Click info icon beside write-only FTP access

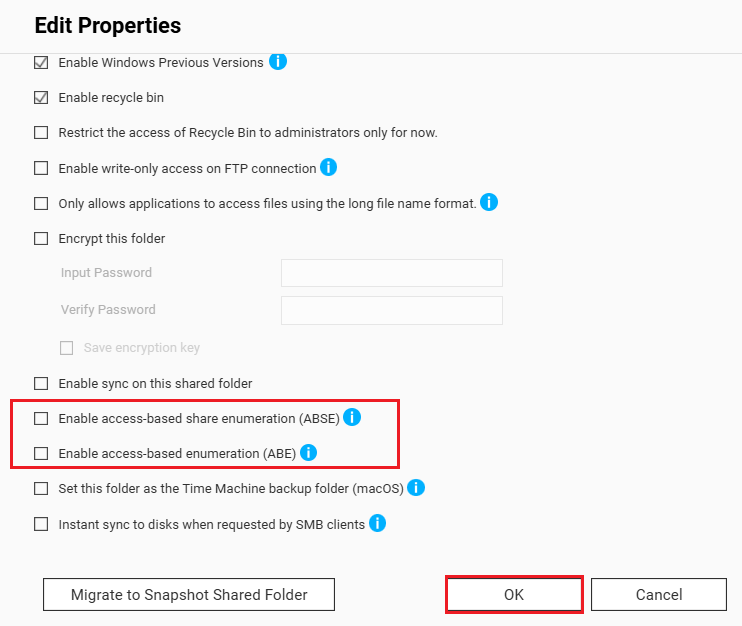328,167
